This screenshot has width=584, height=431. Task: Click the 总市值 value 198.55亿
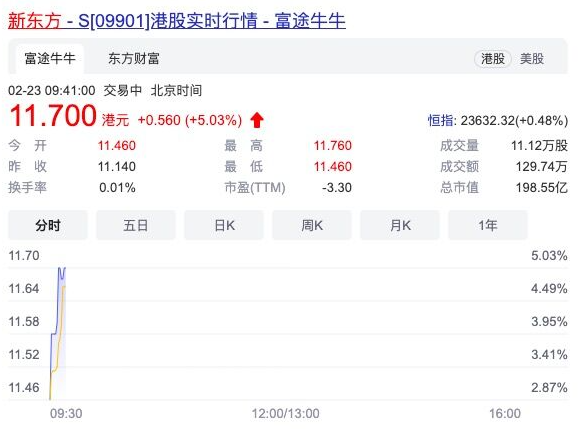click(542, 187)
